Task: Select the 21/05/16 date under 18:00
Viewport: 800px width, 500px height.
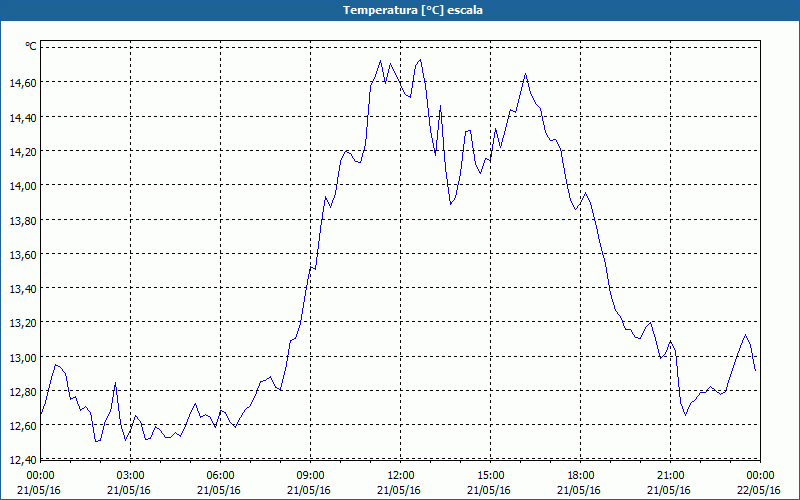Action: coord(579,490)
